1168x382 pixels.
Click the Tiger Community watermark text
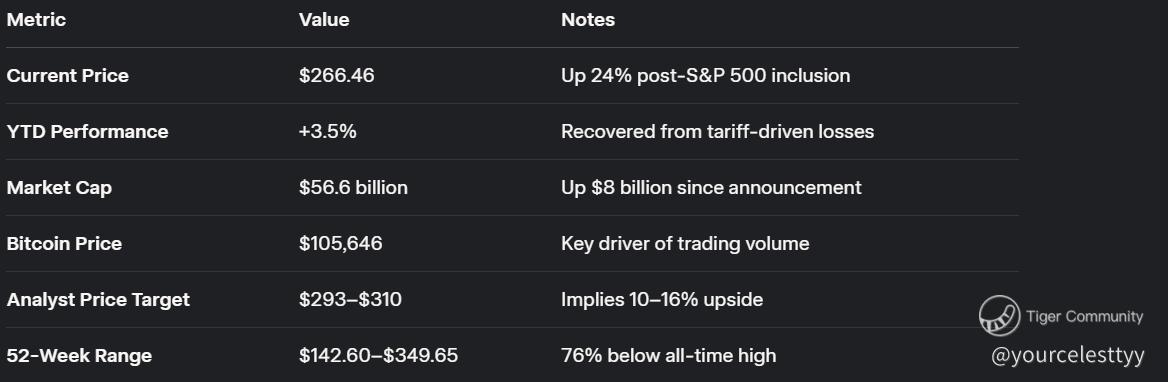click(x=1084, y=316)
